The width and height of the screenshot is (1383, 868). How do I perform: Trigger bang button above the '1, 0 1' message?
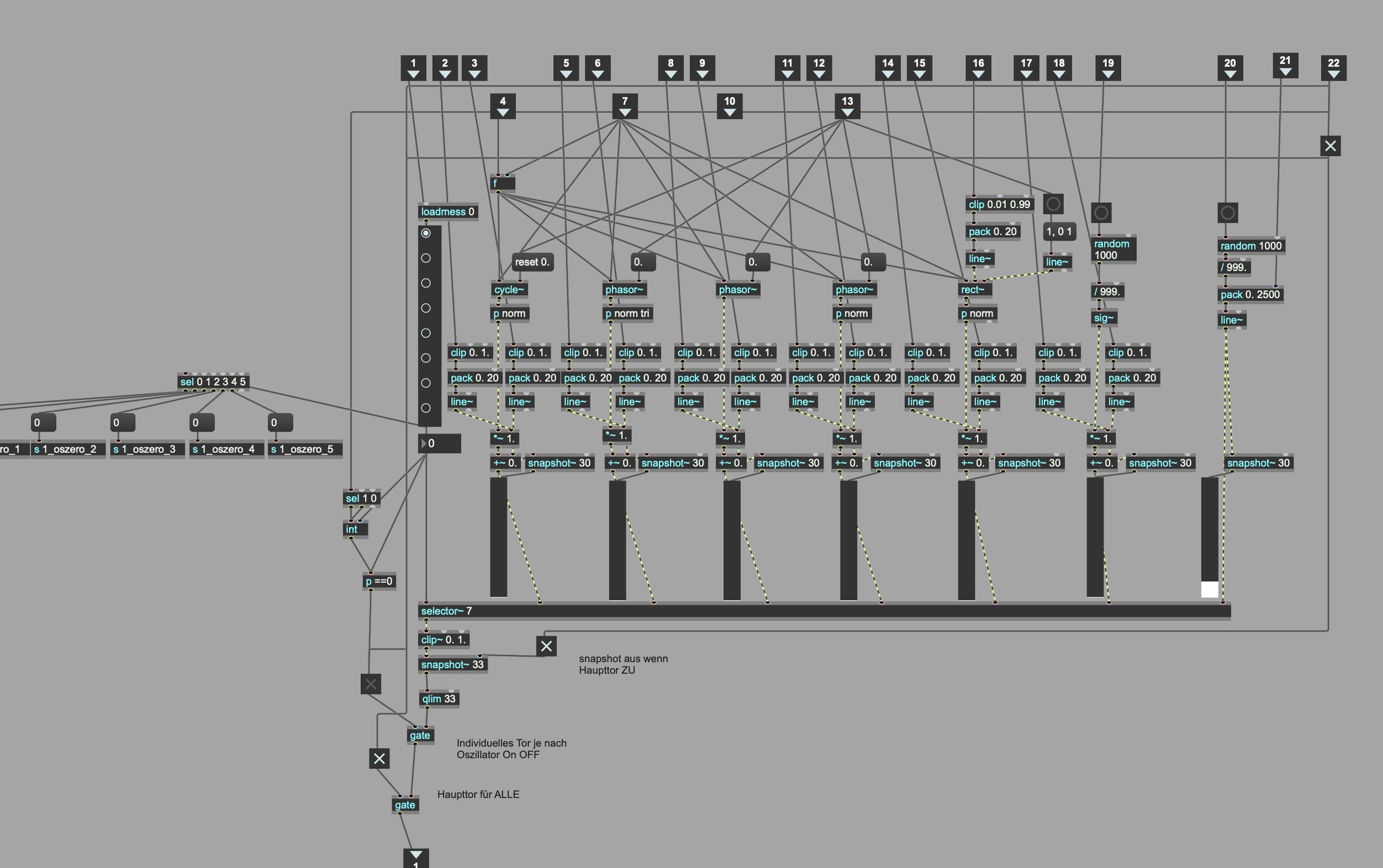1053,204
